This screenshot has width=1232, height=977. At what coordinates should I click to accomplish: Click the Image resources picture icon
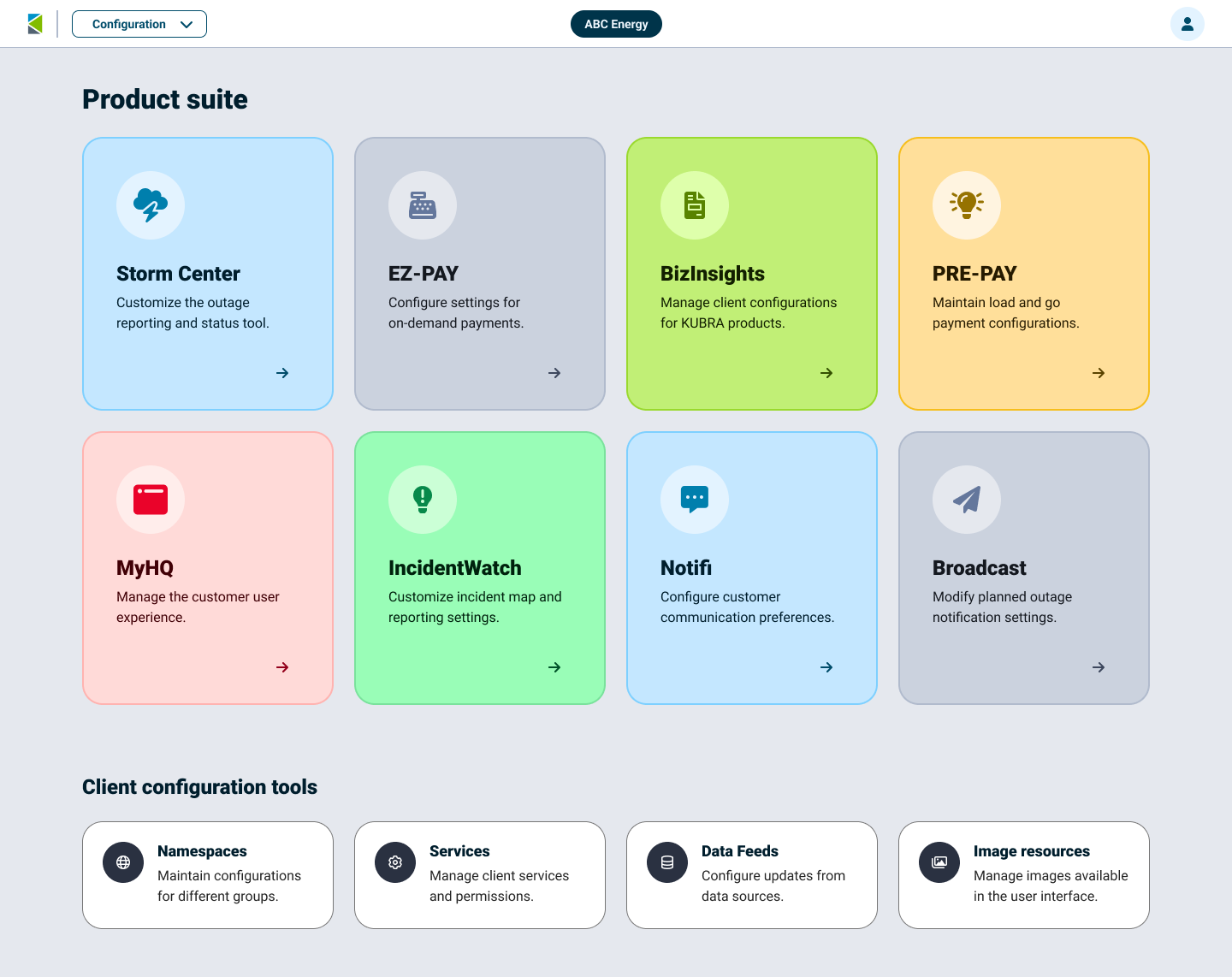tap(939, 862)
